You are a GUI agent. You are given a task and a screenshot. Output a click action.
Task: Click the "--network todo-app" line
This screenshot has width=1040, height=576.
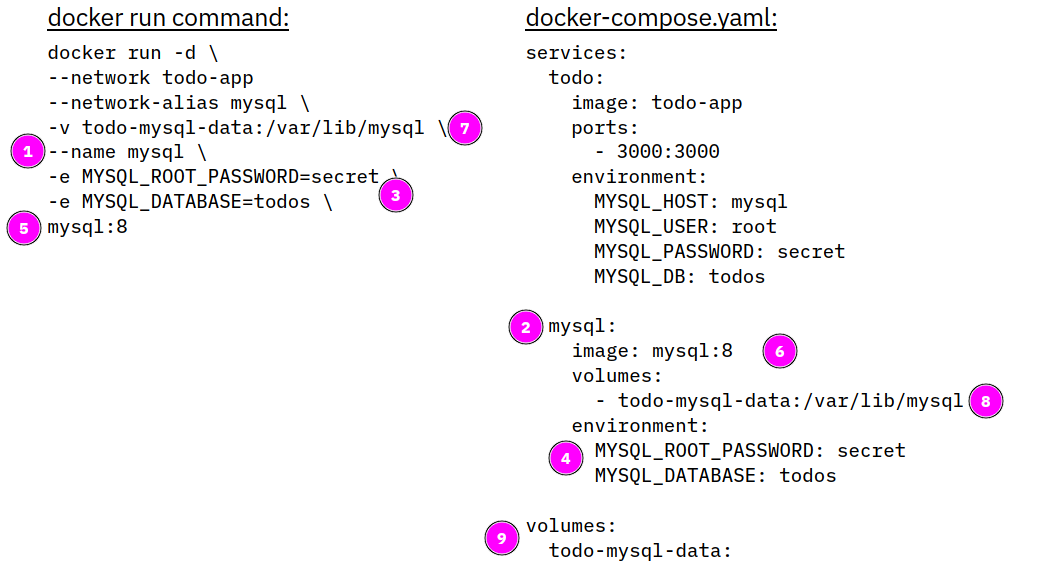click(150, 78)
